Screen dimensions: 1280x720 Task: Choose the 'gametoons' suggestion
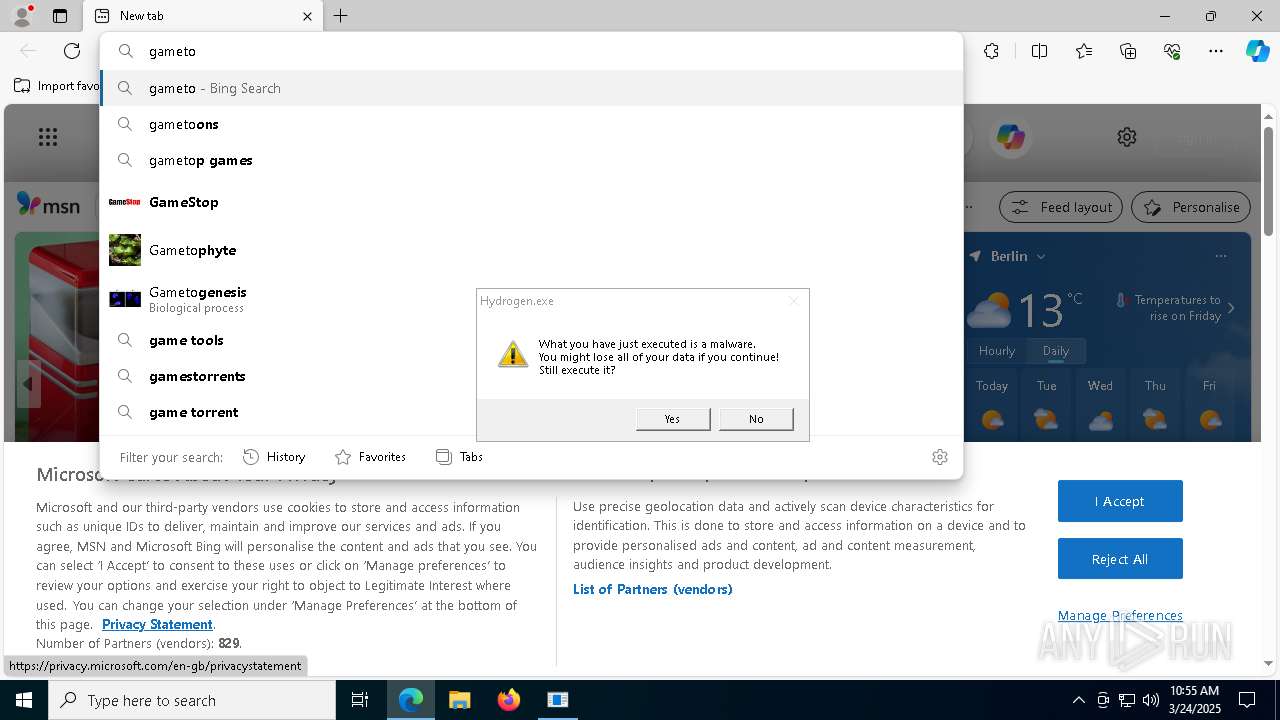531,124
